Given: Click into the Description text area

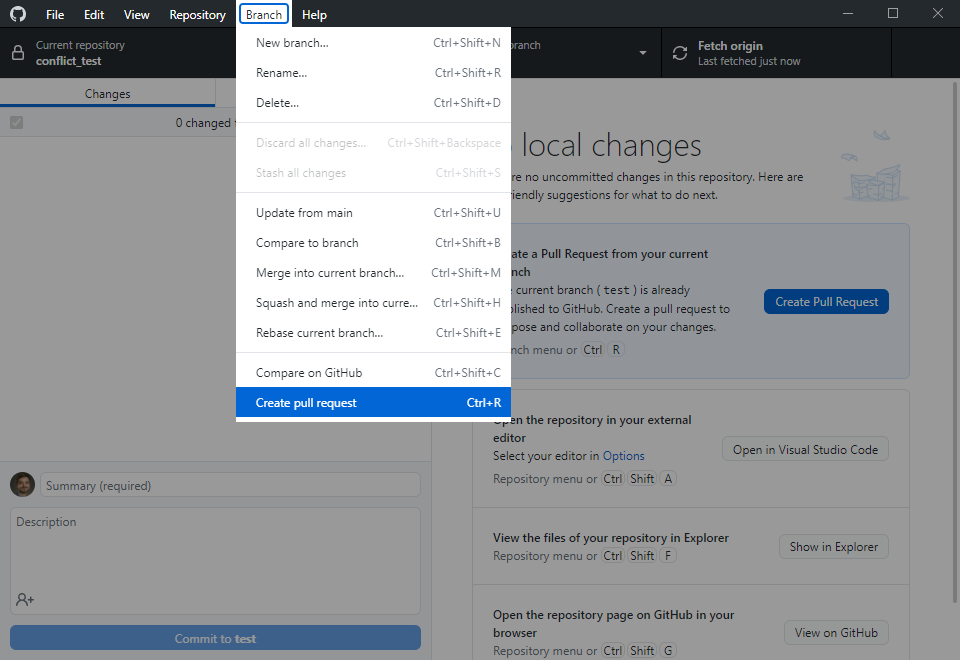Looking at the screenshot, I should (x=215, y=555).
